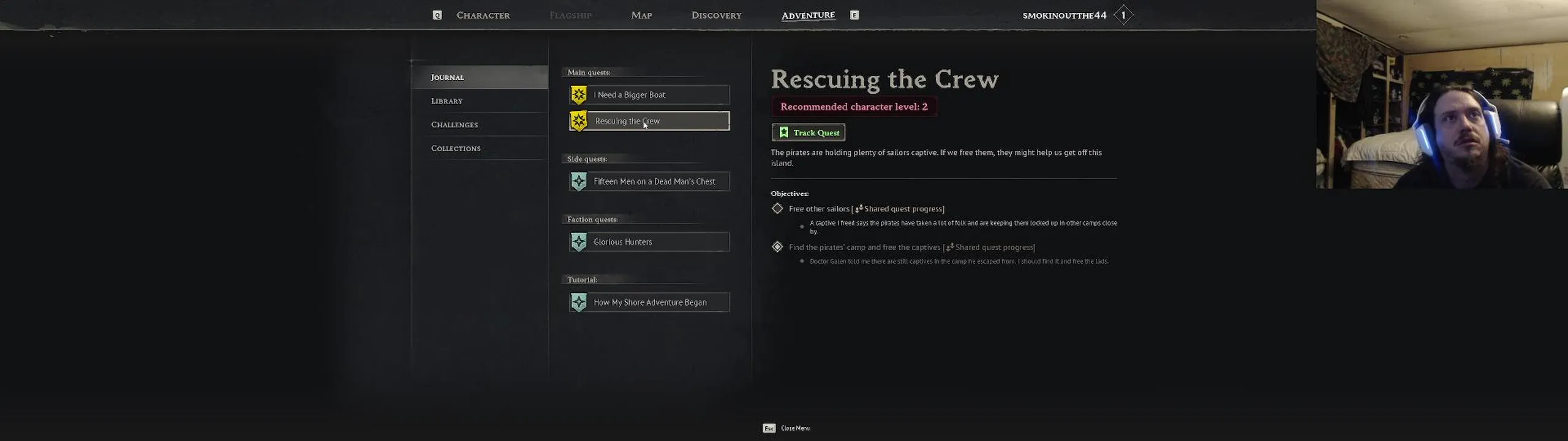The image size is (1568, 441).
Task: Click the streamer webcam overlay
Action: pos(1442,94)
